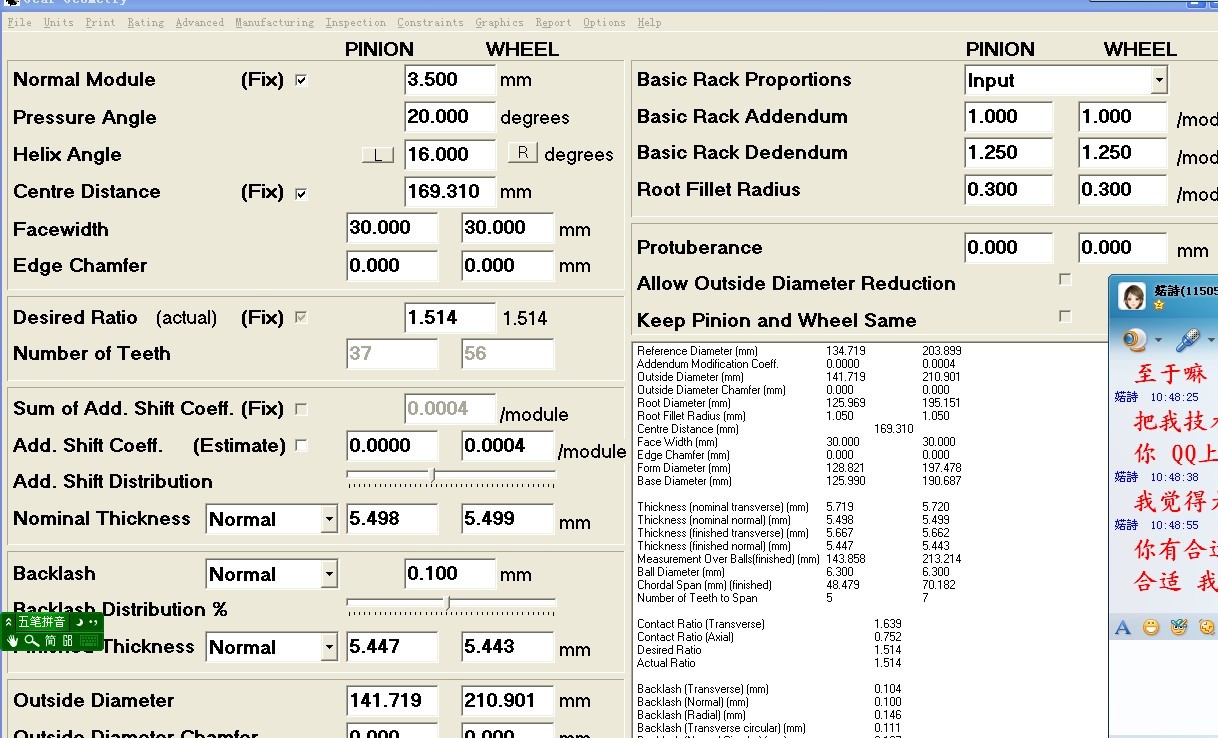Click the Normal Module input field
This screenshot has width=1218, height=738.
[450, 80]
